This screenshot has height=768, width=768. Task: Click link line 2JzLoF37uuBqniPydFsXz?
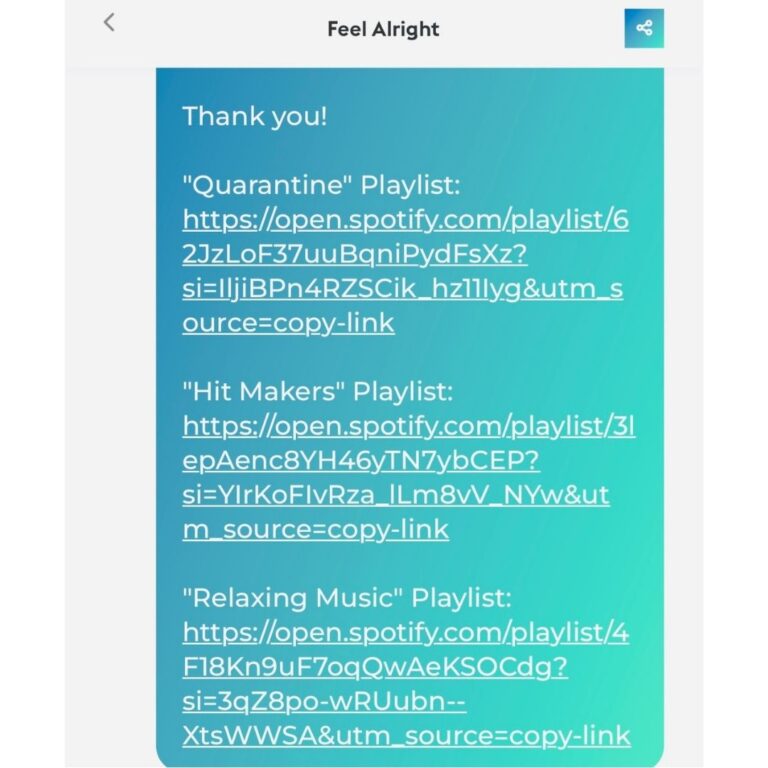(355, 254)
